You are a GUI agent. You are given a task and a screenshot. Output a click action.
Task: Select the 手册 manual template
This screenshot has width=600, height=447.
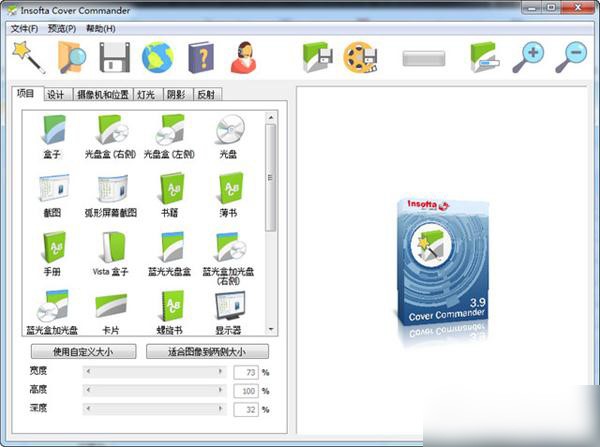52,254
